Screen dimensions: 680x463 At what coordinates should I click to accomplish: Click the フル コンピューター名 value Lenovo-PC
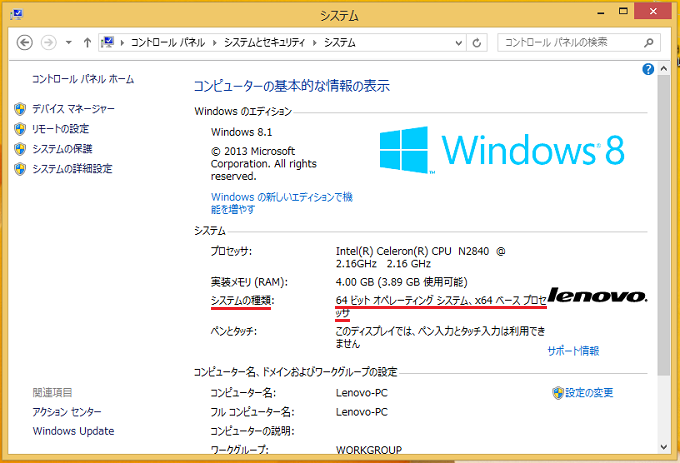point(362,412)
